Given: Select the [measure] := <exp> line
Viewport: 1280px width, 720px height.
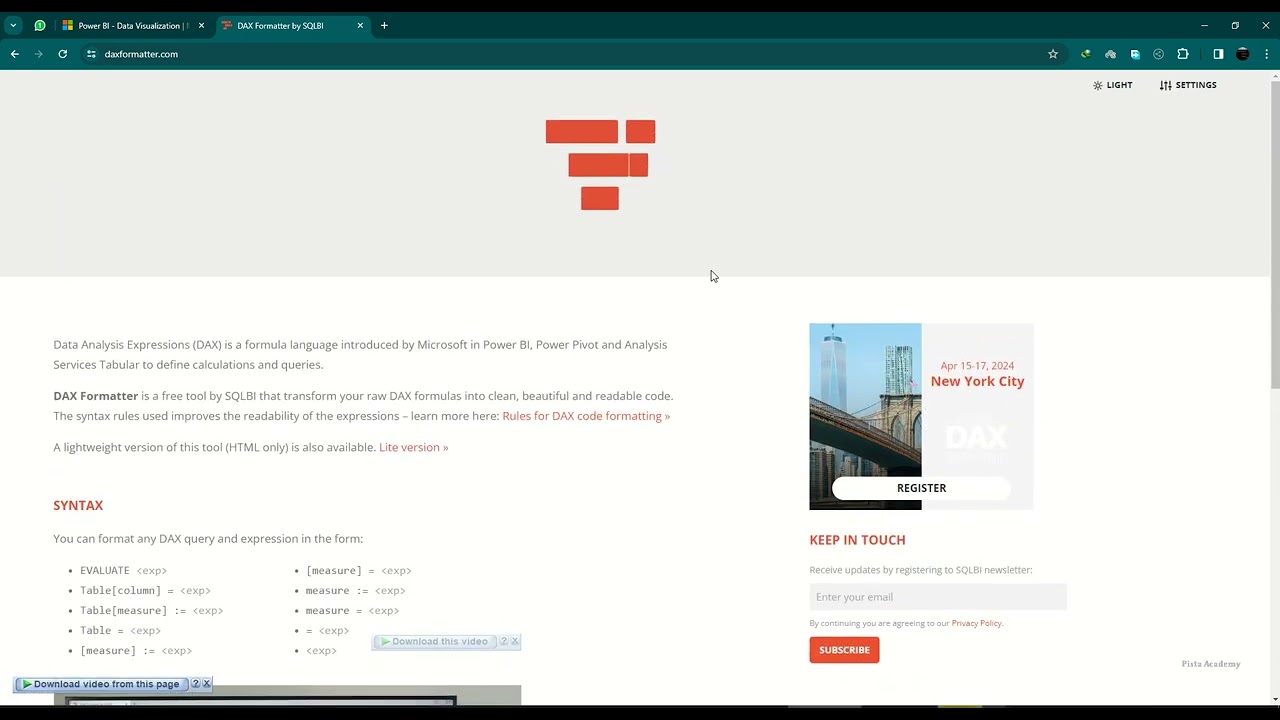Looking at the screenshot, I should point(136,651).
